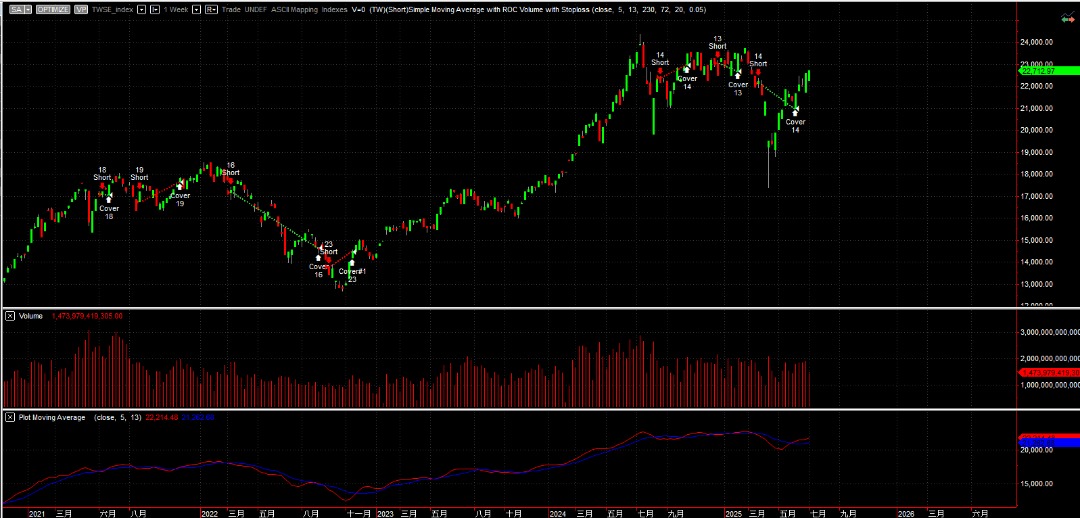Click the bar-step icon before 1 Week
Viewport: 1080px width, 518px height.
pos(155,10)
